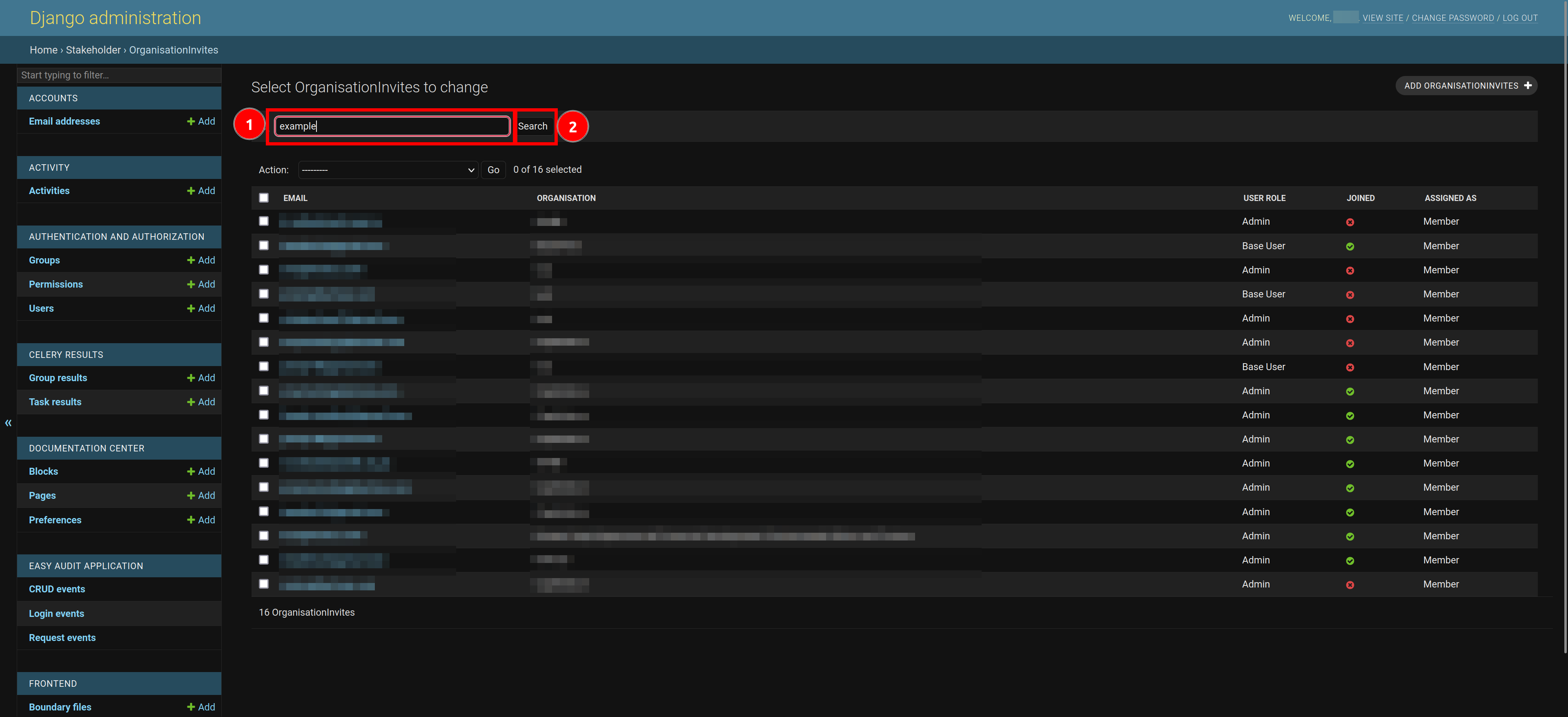
Task: Check the second row checkbox (Base User)
Action: tap(263, 246)
